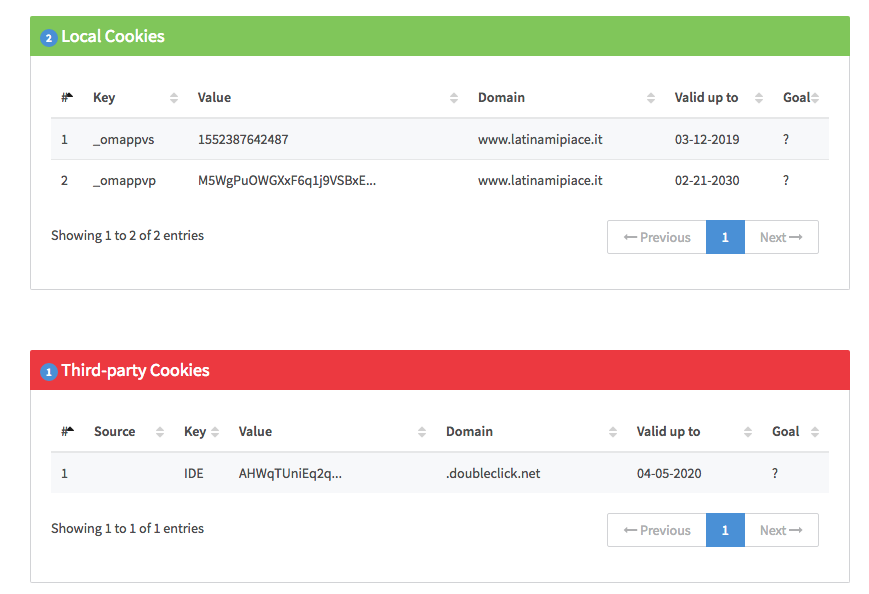The image size is (869, 594).
Task: Click Previous in Local Cookies pagination
Action: [x=657, y=237]
